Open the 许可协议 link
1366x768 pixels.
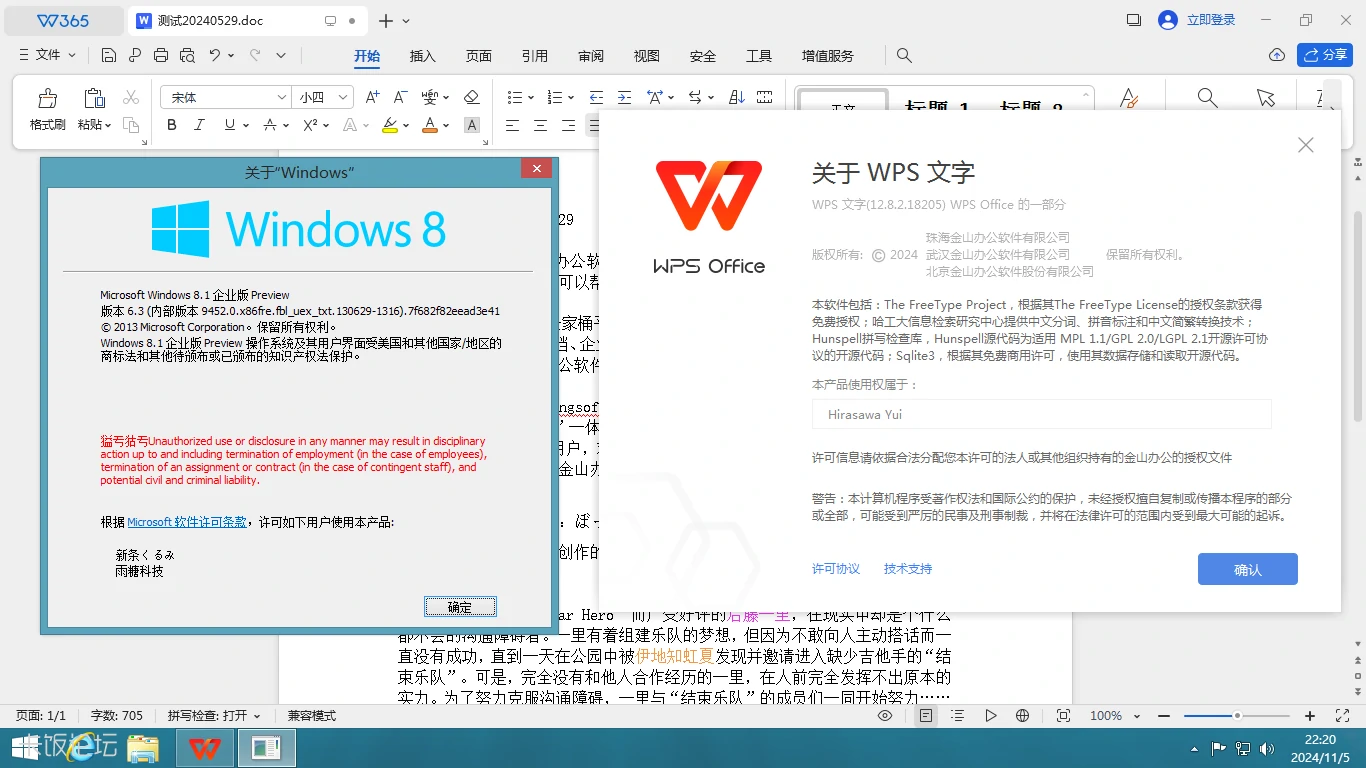(x=836, y=568)
